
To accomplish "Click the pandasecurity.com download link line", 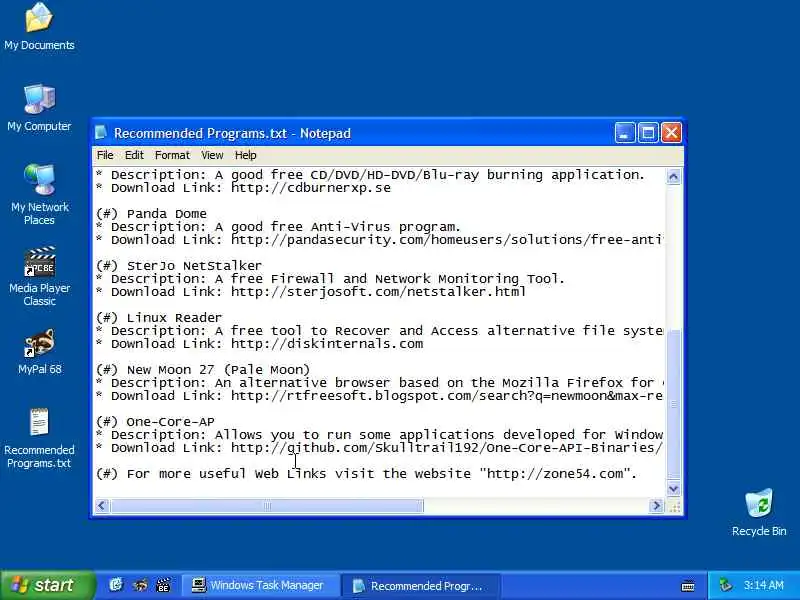I will 379,240.
